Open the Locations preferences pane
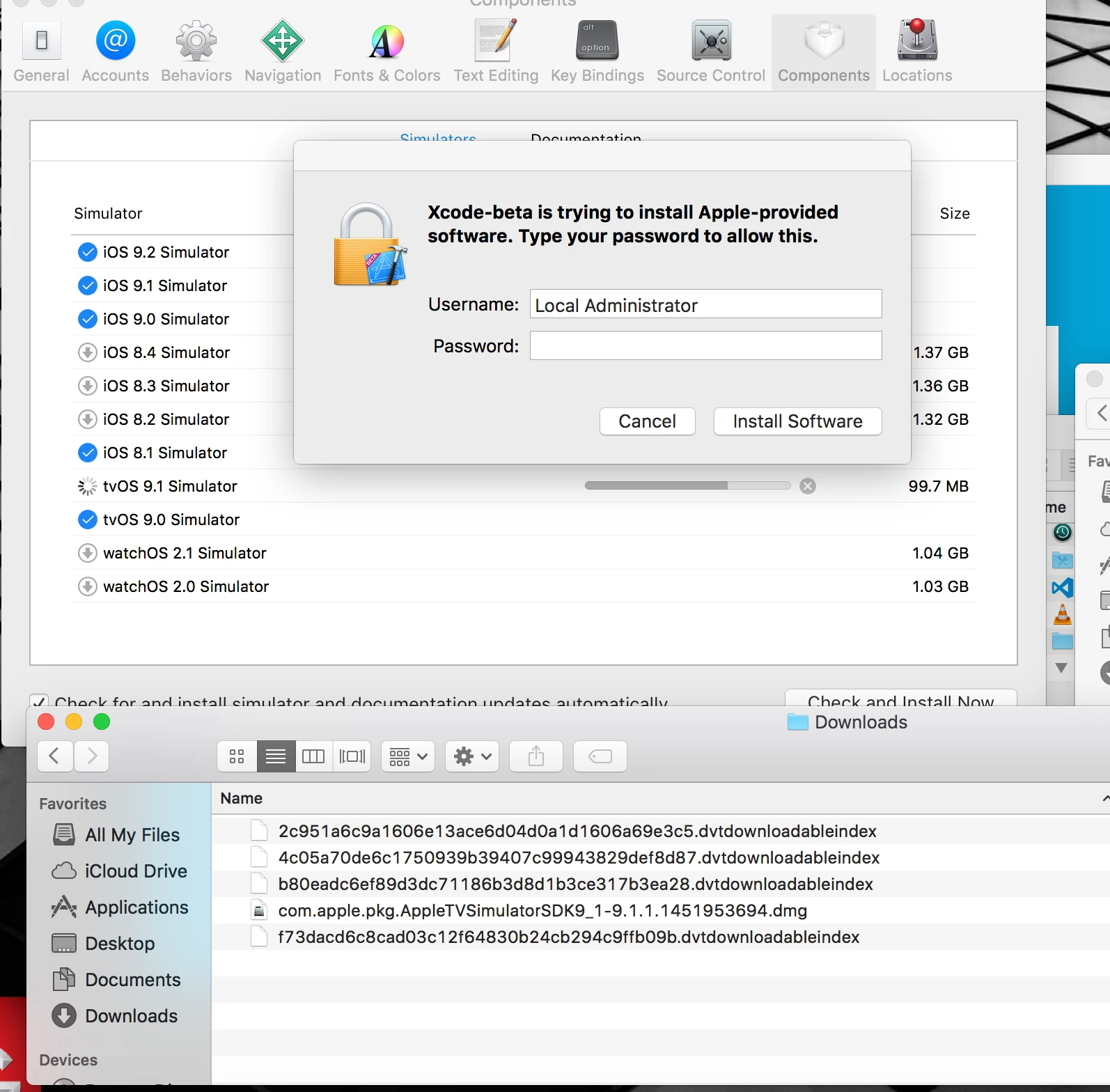1110x1092 pixels. point(917,52)
